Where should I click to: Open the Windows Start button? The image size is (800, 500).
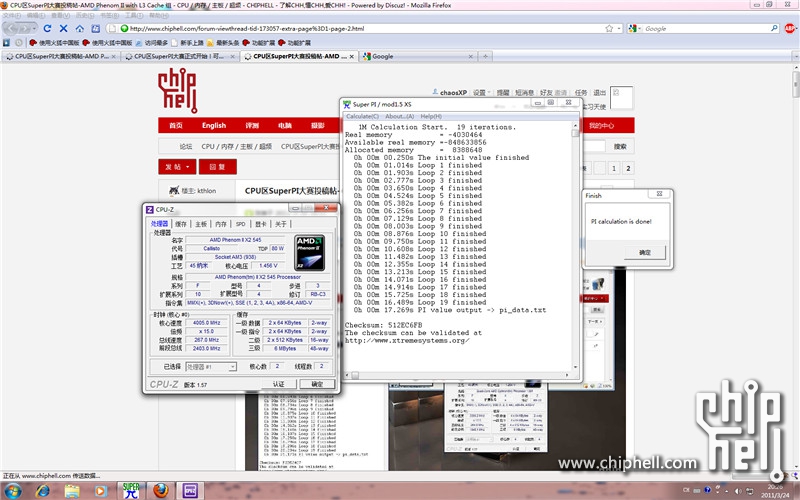click(12, 491)
